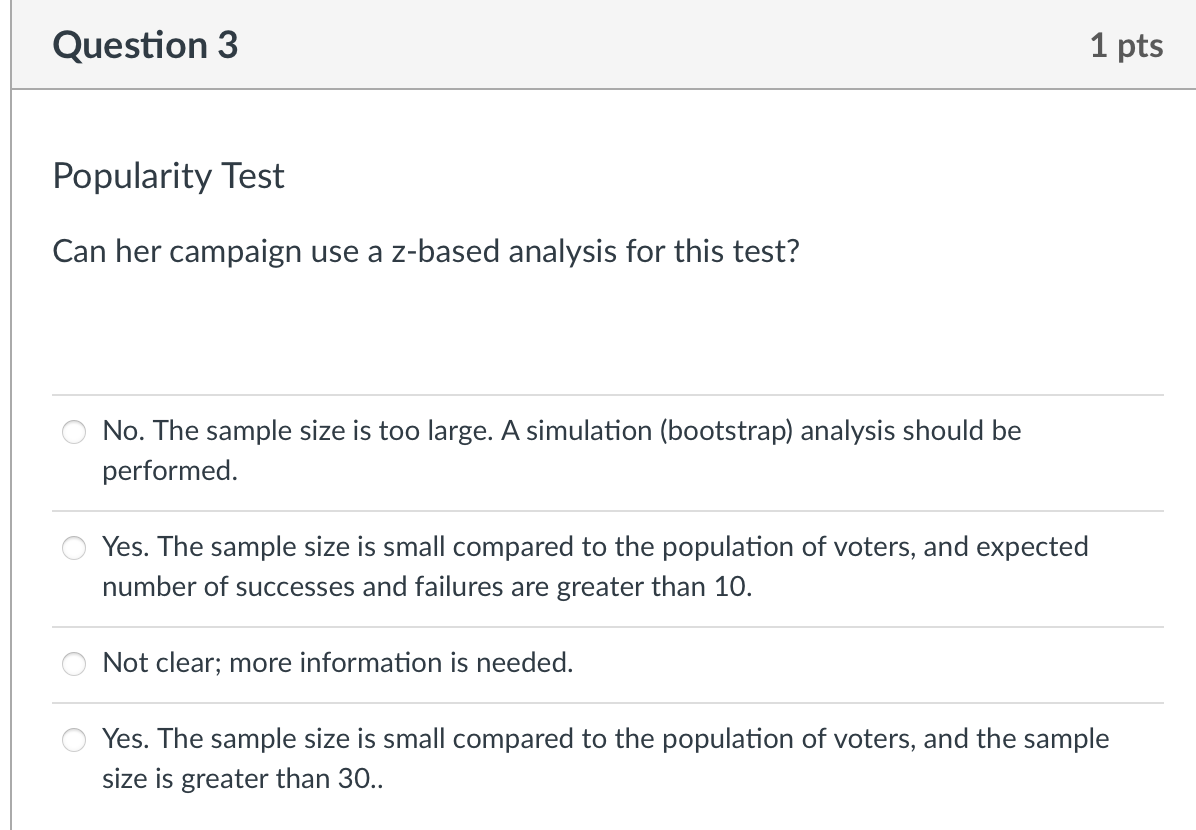Click the fourth answer's opening 'Yes' word
1196x830 pixels.
120,738
